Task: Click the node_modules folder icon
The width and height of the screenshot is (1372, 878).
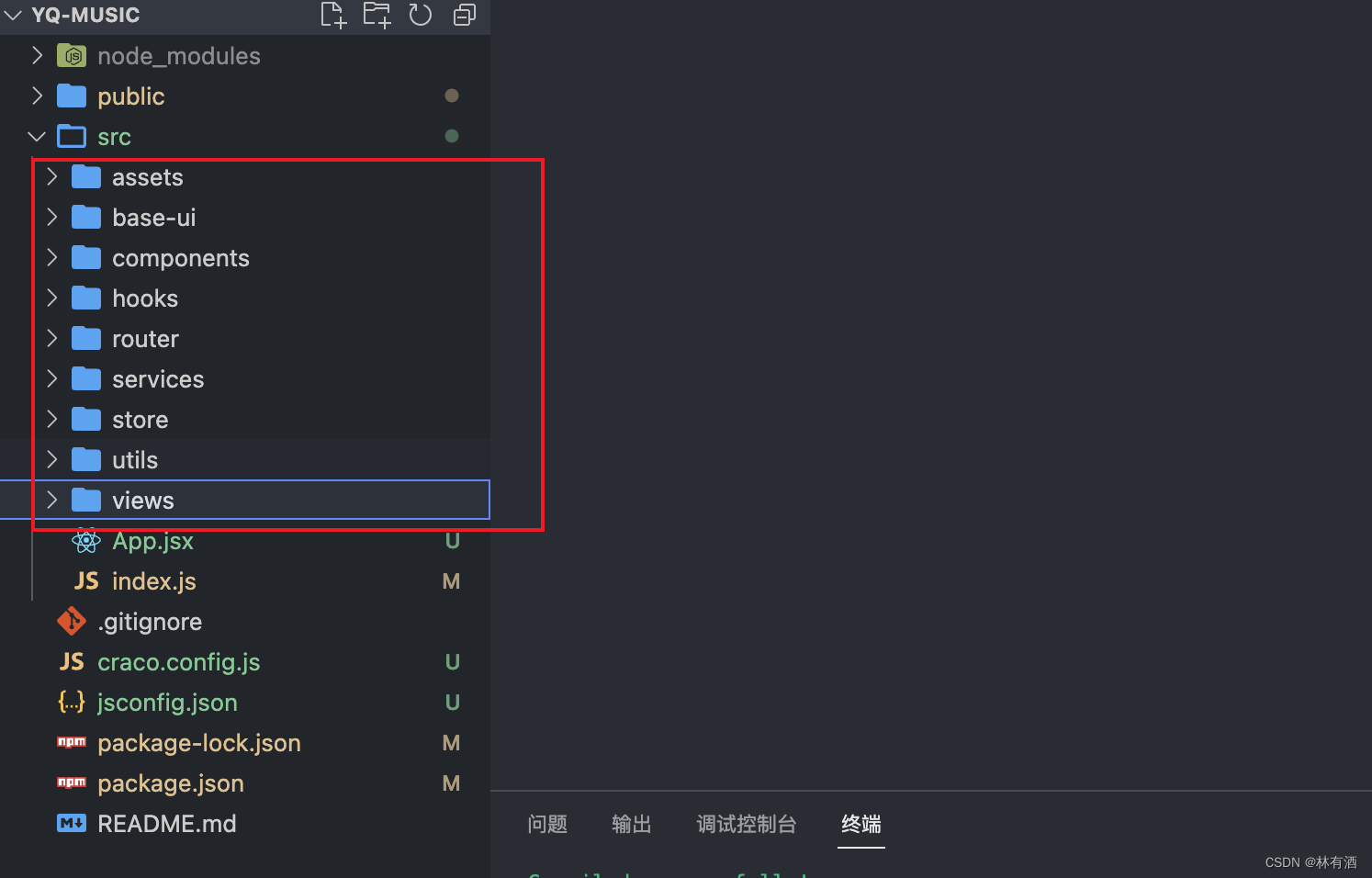Action: [x=72, y=56]
